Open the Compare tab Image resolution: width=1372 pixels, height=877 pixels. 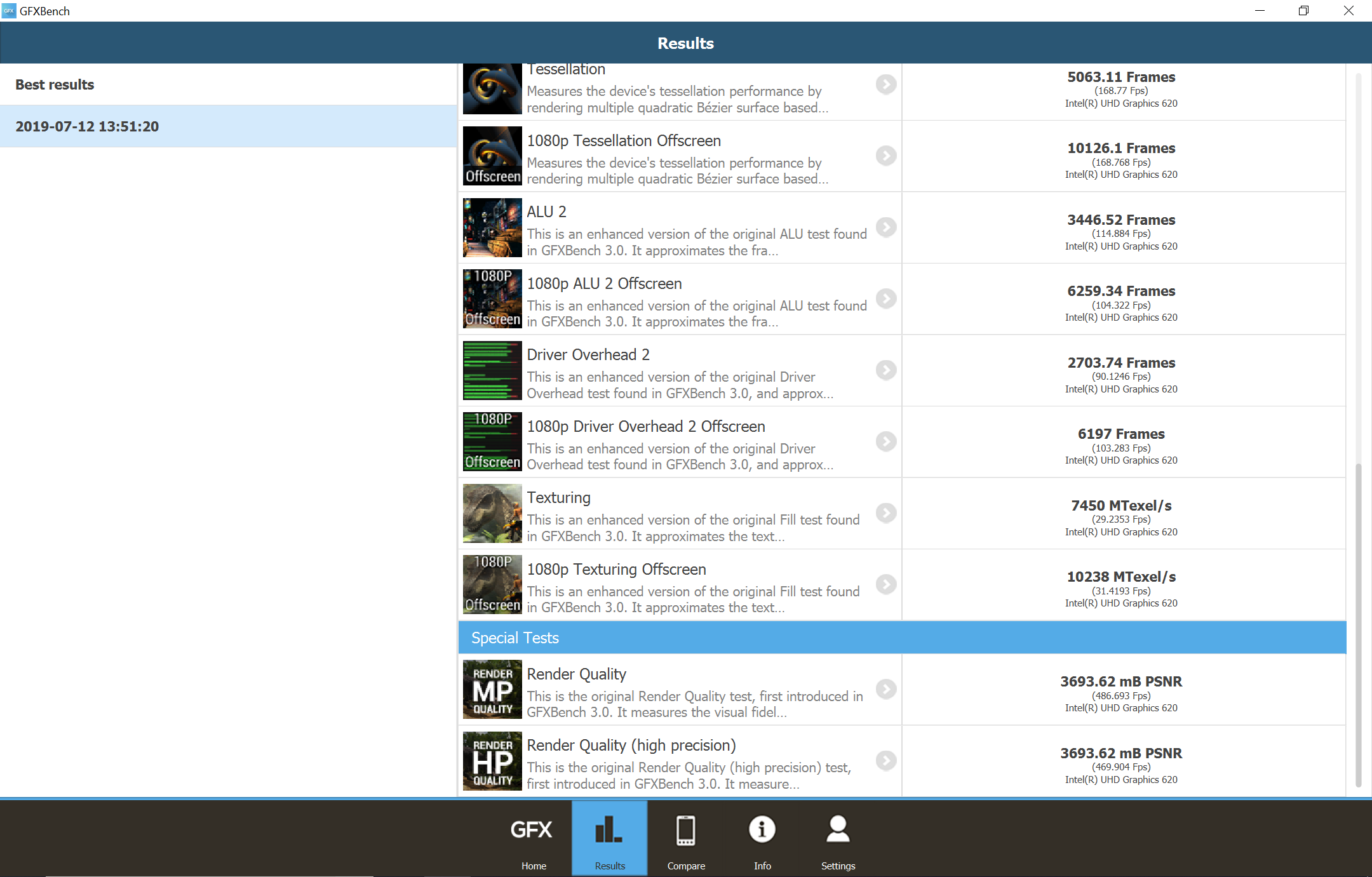pos(686,838)
